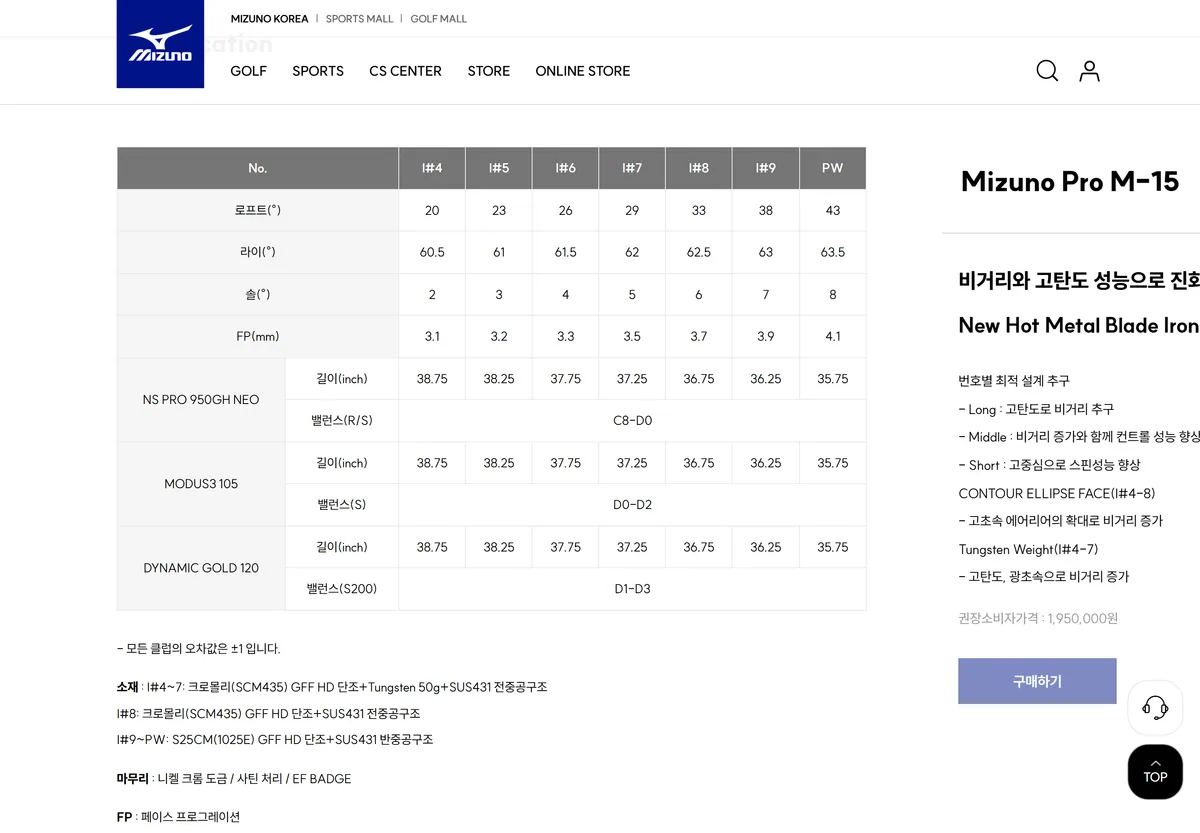Click the 라이(°) row label

[x=258, y=252]
